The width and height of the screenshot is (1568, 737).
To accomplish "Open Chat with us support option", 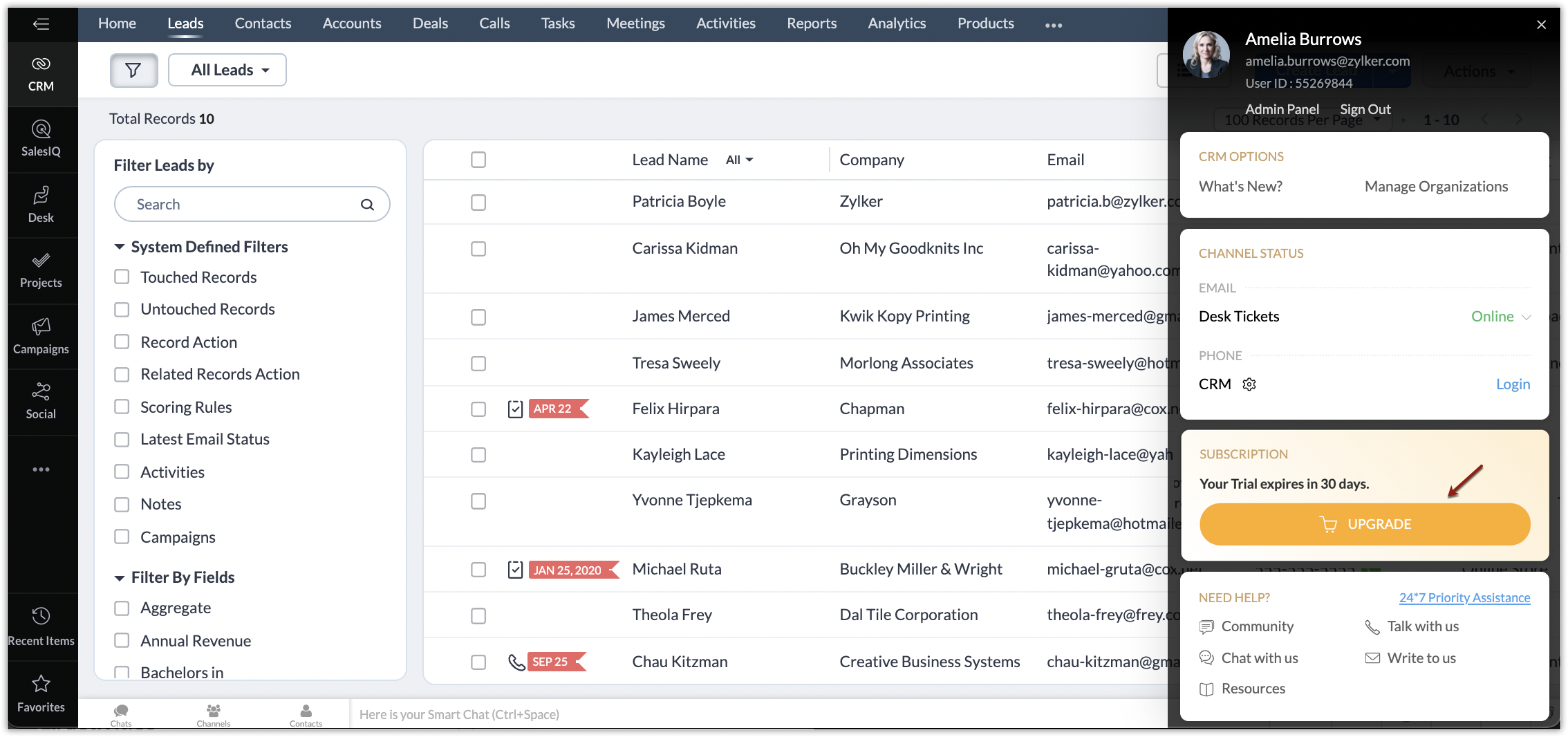I will point(1249,658).
